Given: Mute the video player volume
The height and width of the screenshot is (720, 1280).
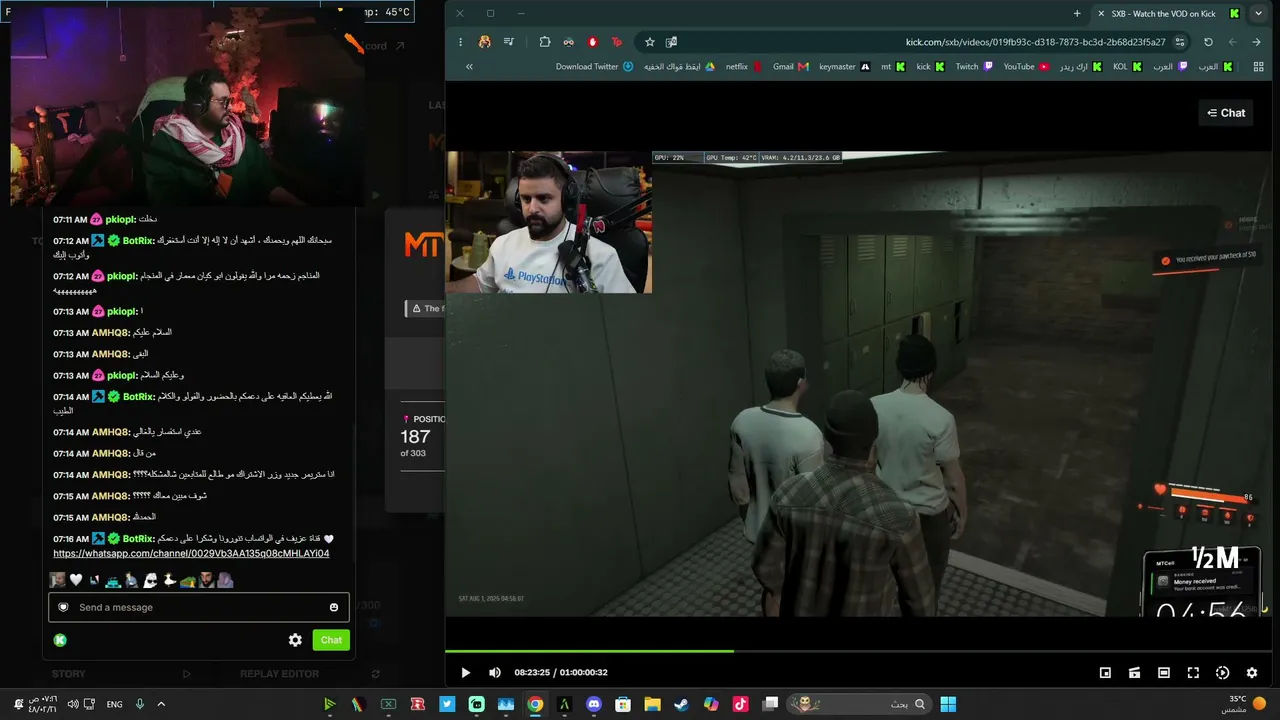Looking at the screenshot, I should 495,673.
